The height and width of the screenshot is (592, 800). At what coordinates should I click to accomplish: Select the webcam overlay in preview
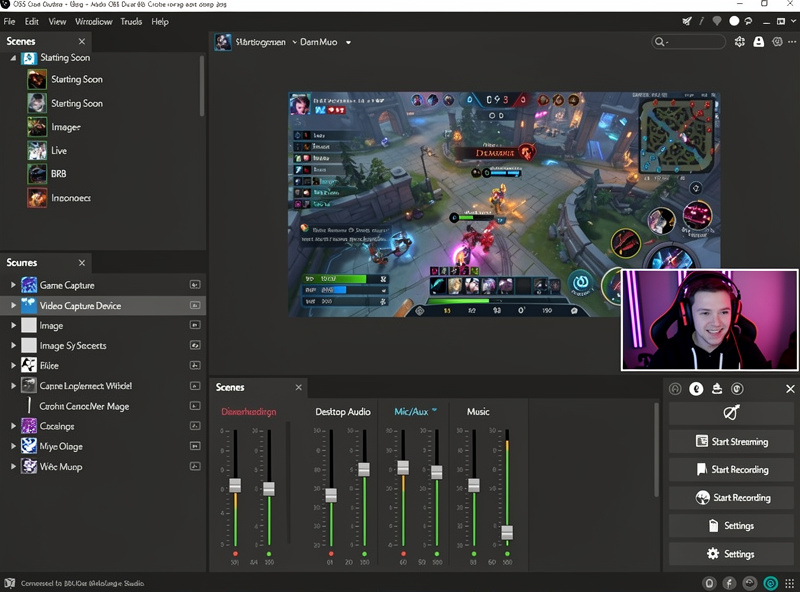(710, 320)
